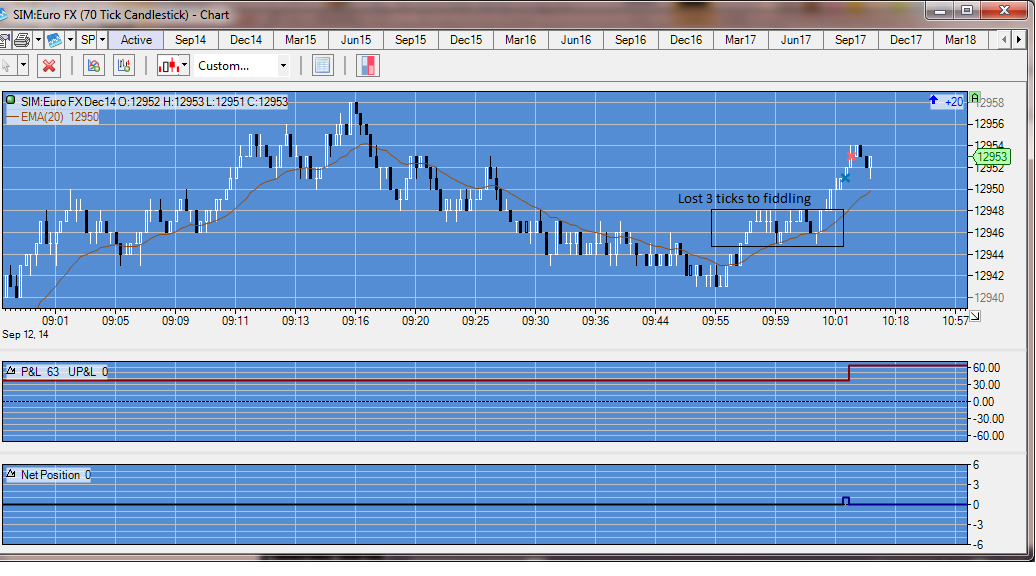Close the chart window
This screenshot has width=1036, height=576.
tap(1004, 11)
